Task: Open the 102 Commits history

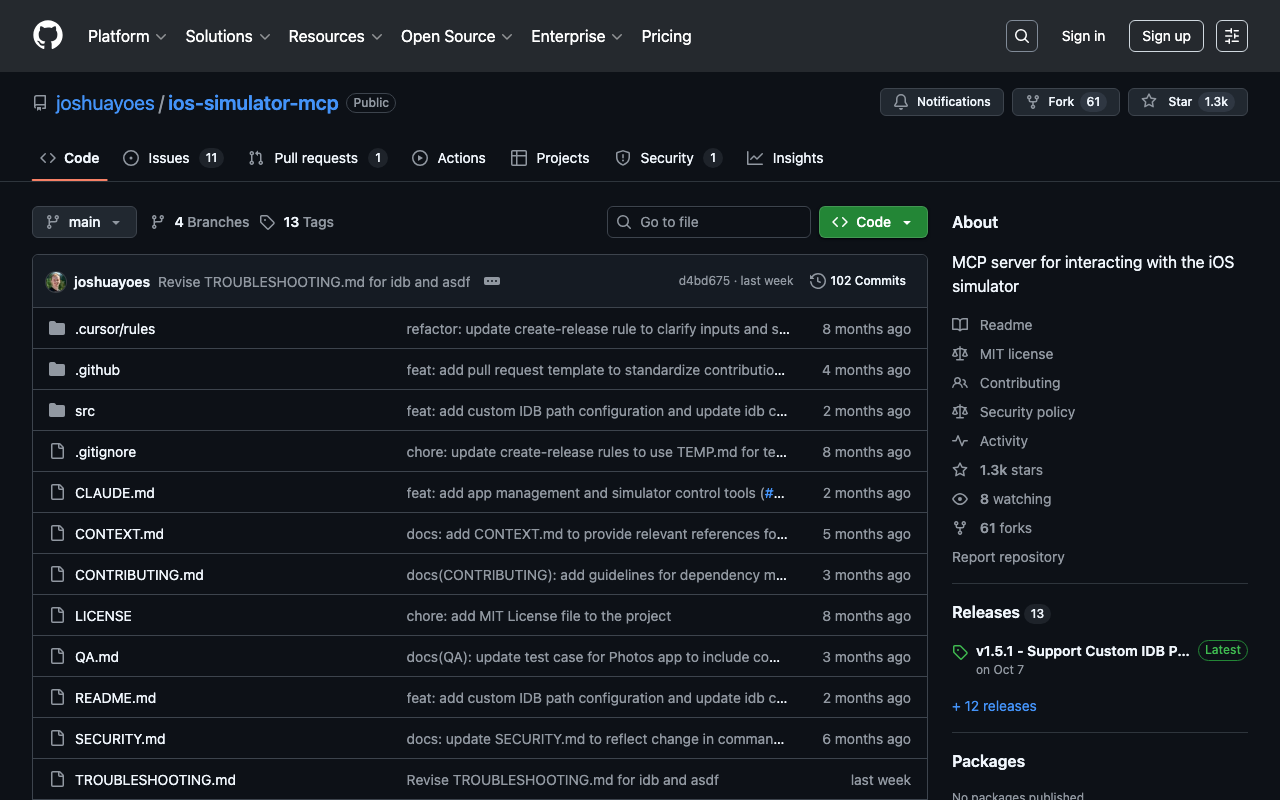Action: tap(857, 281)
